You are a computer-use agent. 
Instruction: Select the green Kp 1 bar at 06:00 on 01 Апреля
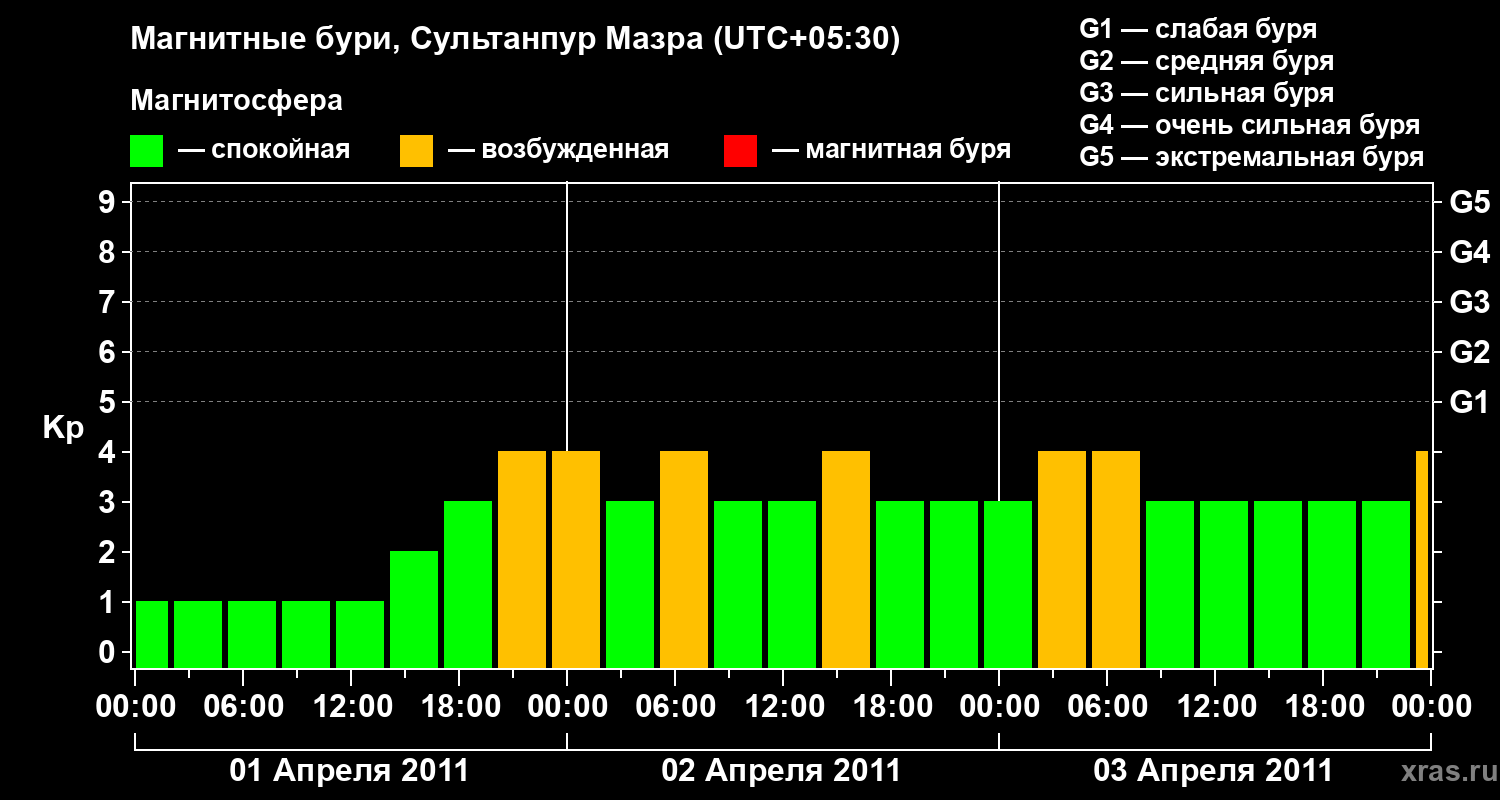(252, 634)
